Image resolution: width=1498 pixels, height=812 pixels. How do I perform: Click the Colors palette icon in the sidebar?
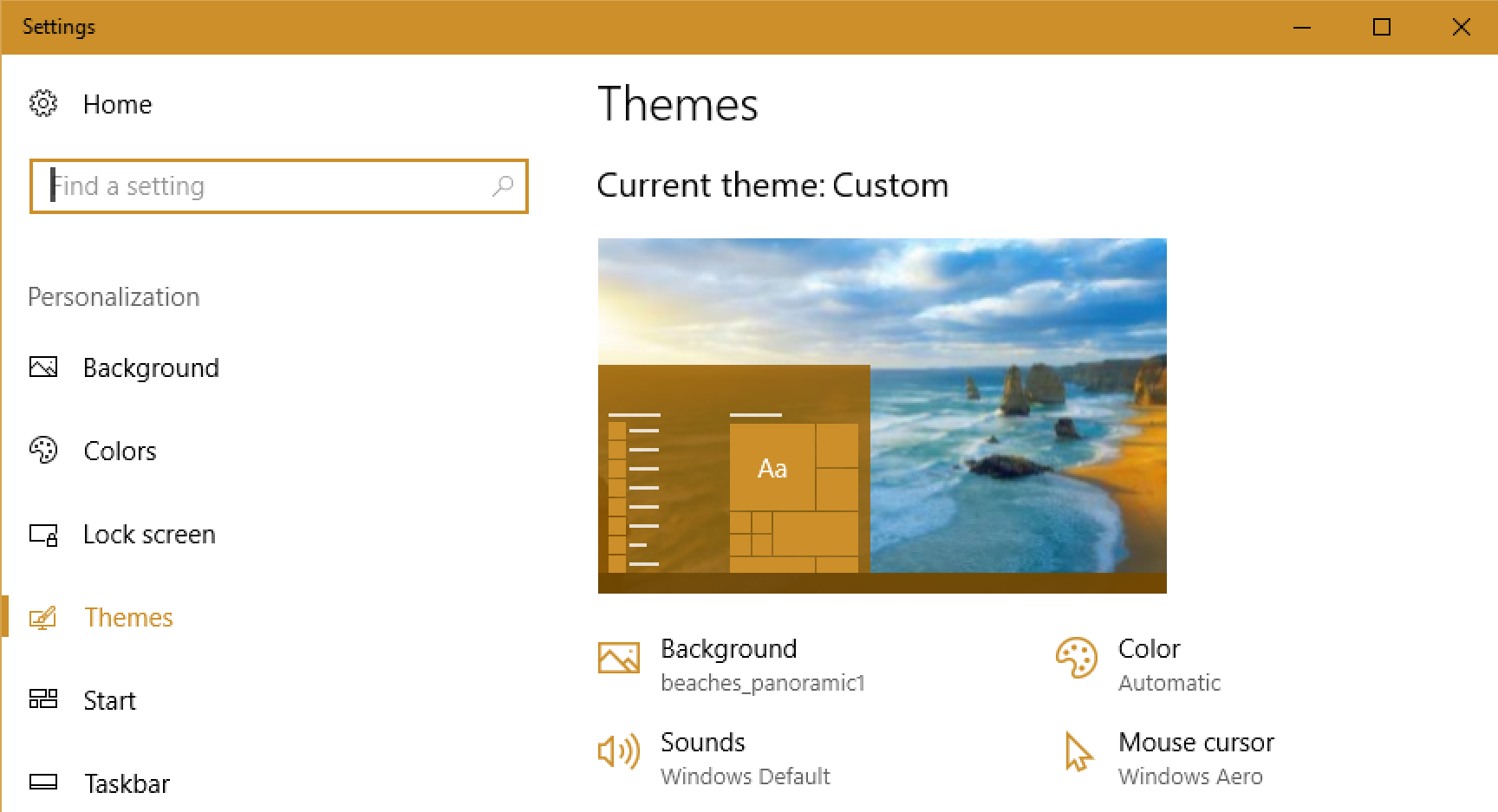tap(43, 451)
